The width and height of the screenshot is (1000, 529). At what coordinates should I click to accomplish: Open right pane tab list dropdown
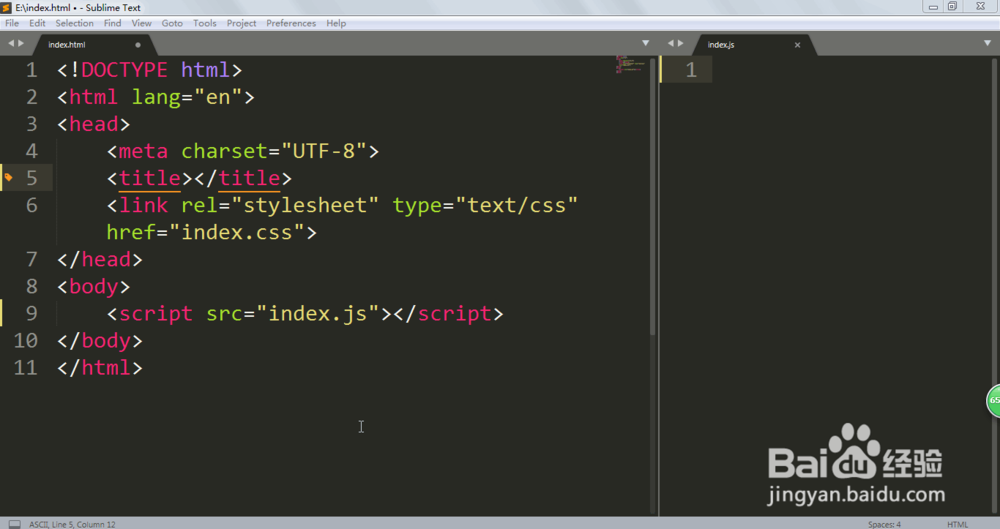pyautogui.click(x=987, y=43)
